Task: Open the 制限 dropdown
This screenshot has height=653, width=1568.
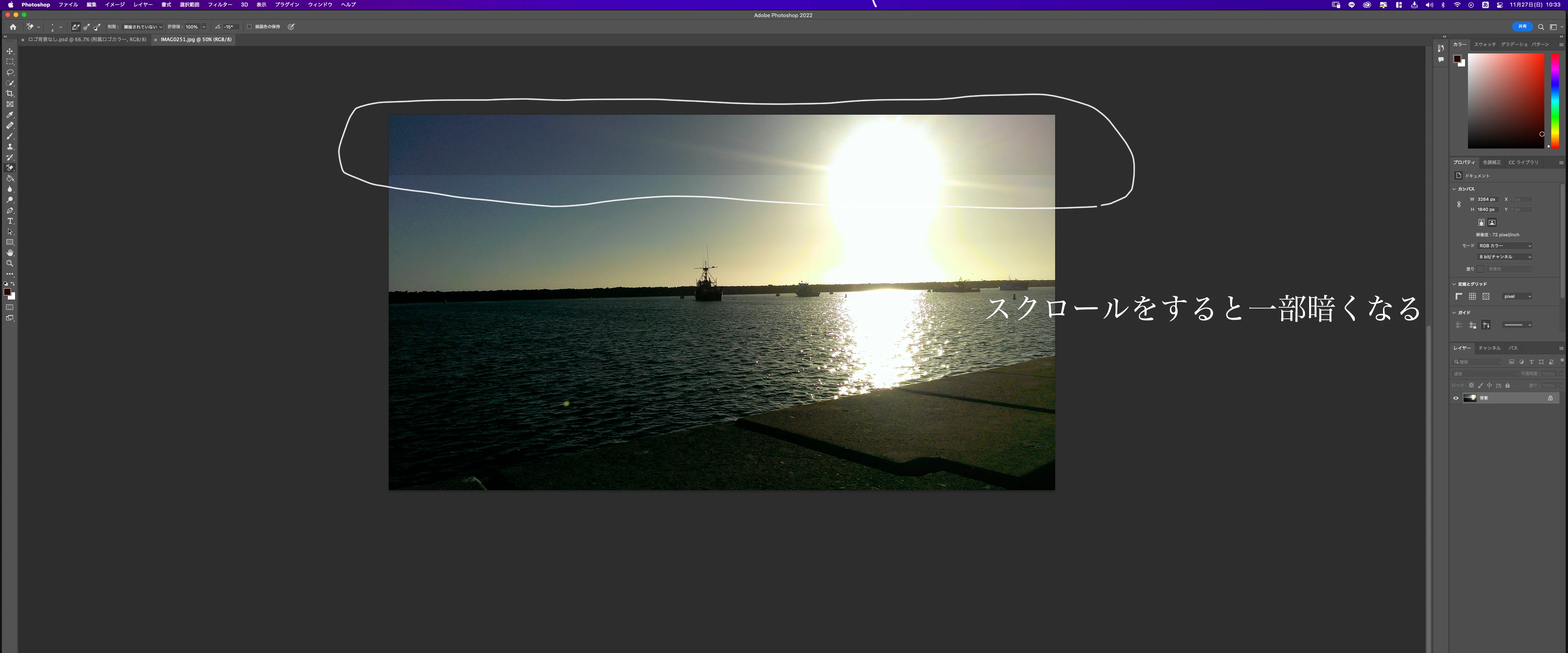Action: click(143, 27)
